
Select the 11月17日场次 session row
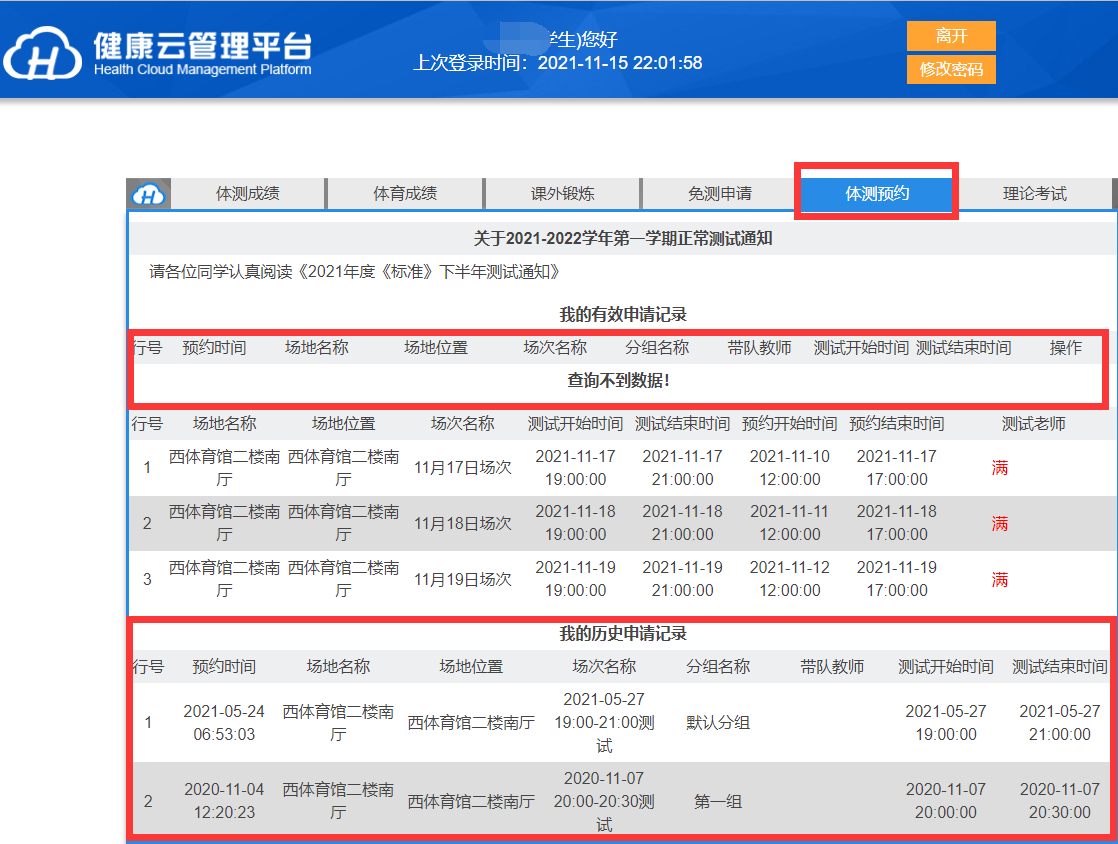[x=462, y=468]
